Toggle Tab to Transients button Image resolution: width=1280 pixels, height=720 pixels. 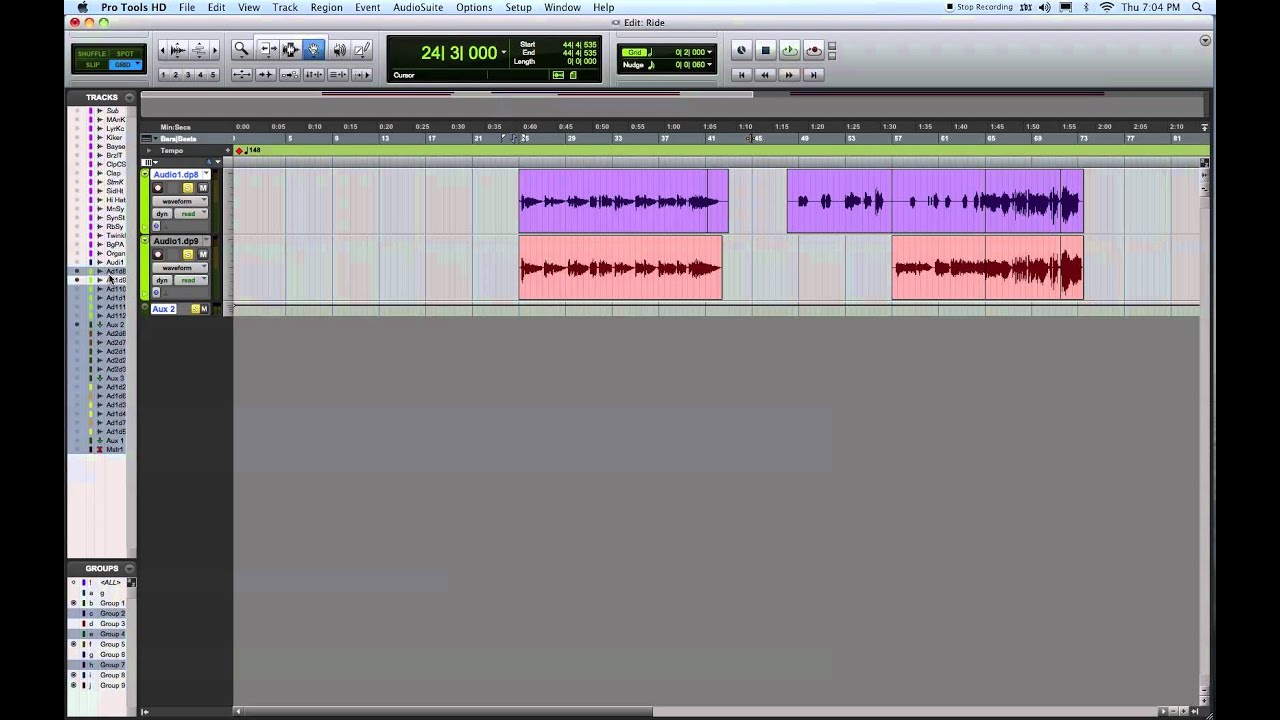pyautogui.click(x=266, y=75)
